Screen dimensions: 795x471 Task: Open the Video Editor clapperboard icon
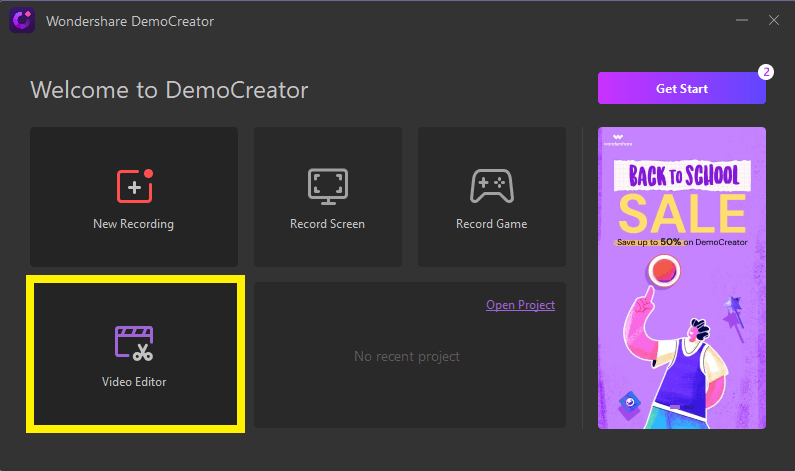point(134,343)
